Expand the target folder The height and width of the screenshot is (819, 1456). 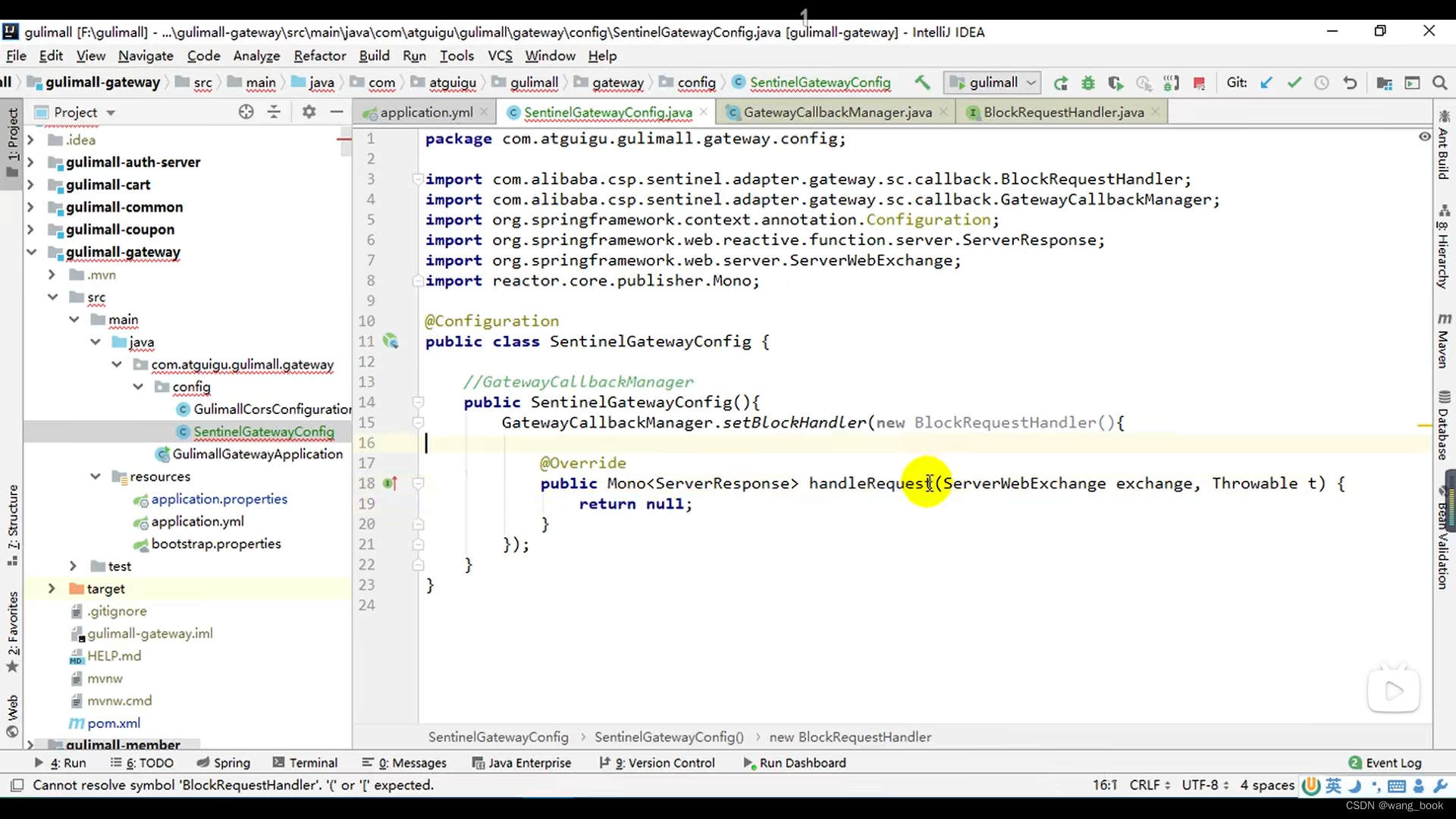tap(52, 588)
